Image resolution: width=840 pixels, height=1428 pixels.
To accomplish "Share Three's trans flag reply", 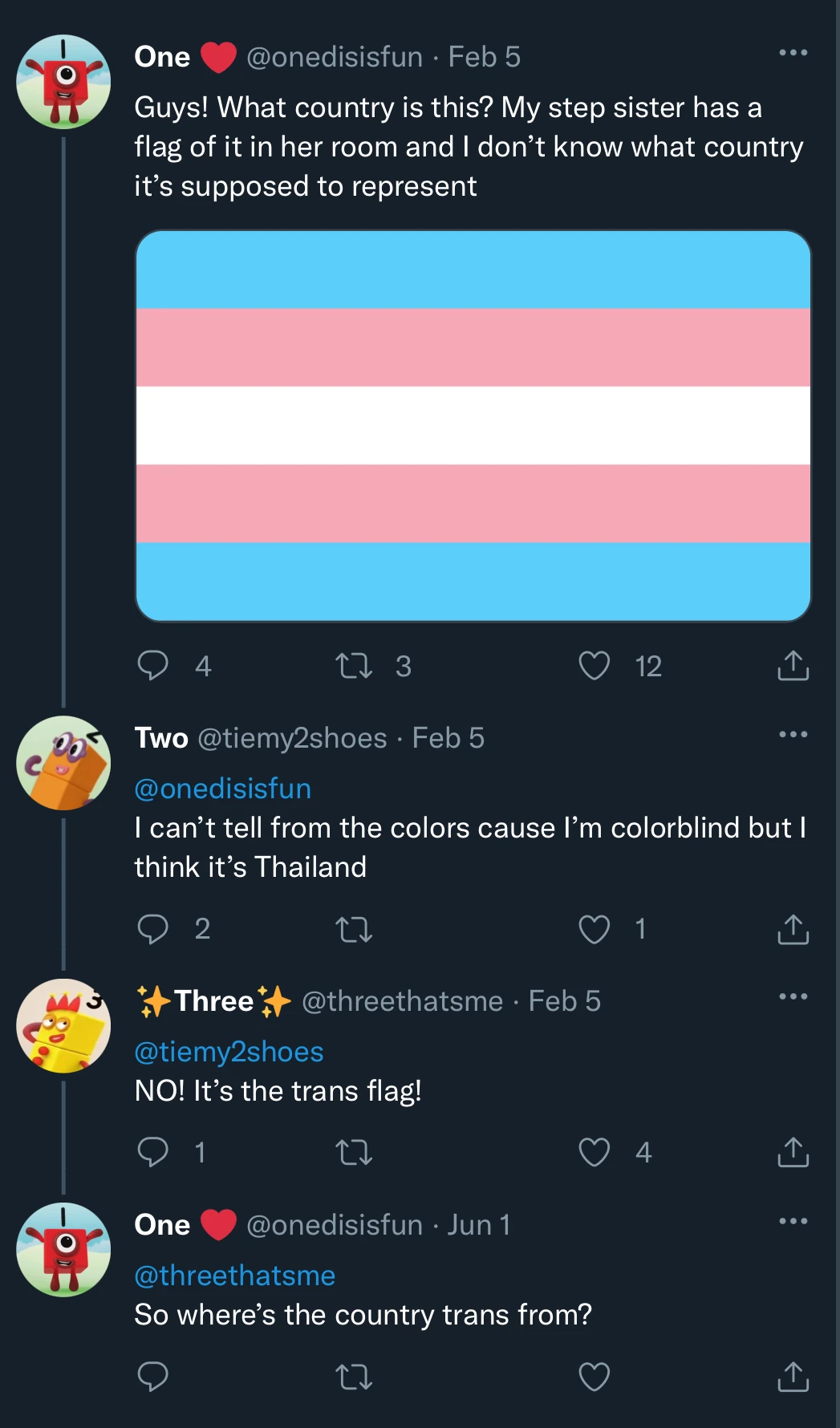I will (793, 1153).
